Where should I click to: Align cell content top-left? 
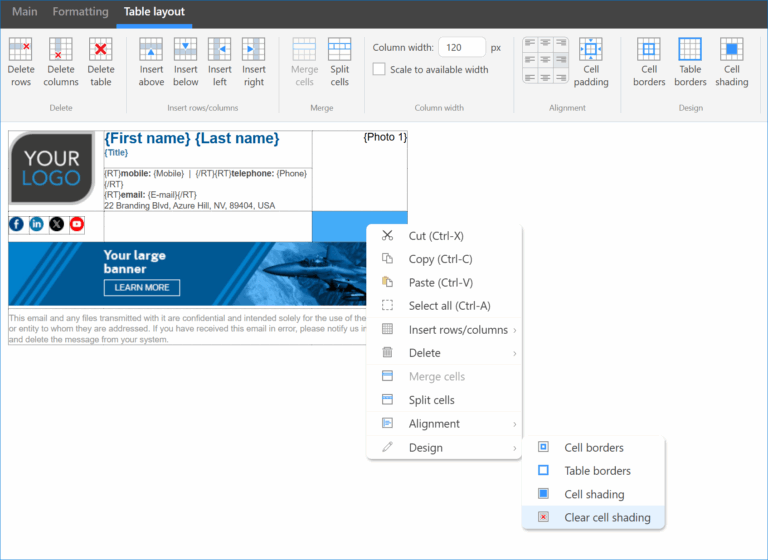coord(530,43)
